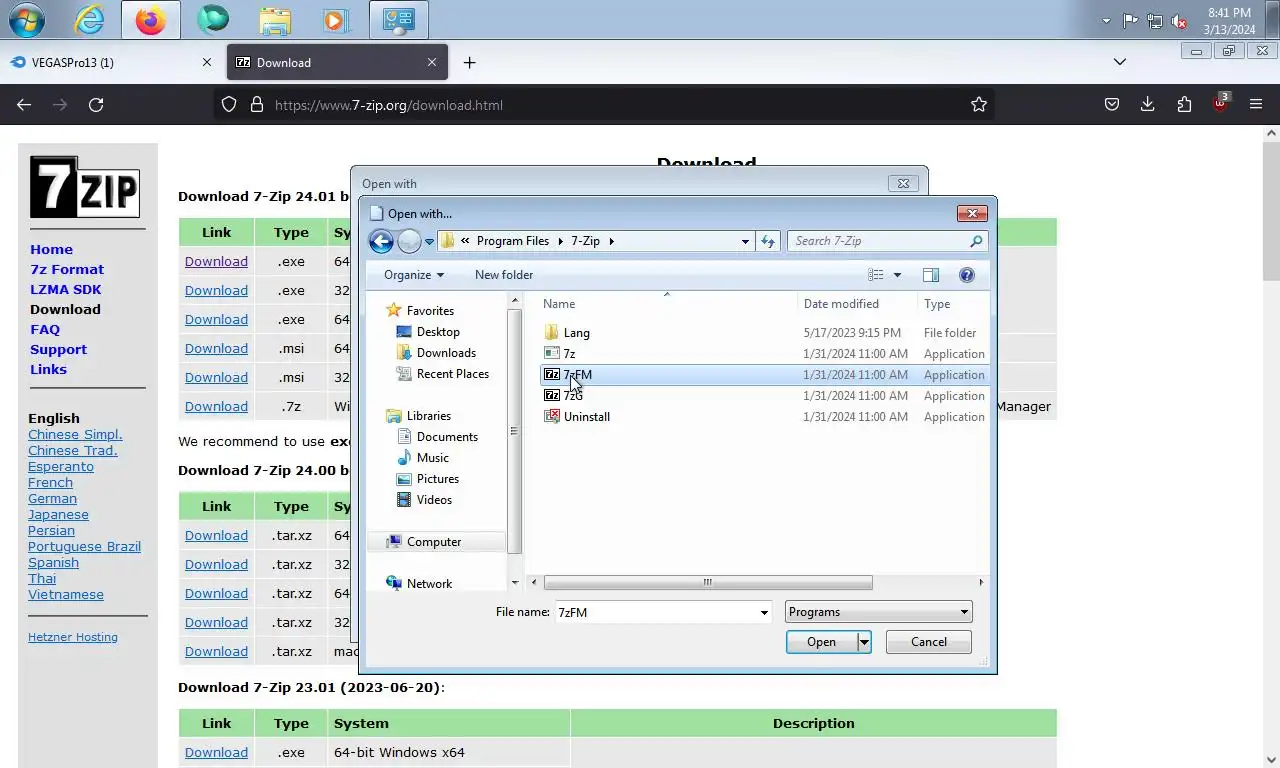Expand the Open button arrow

coord(864,642)
